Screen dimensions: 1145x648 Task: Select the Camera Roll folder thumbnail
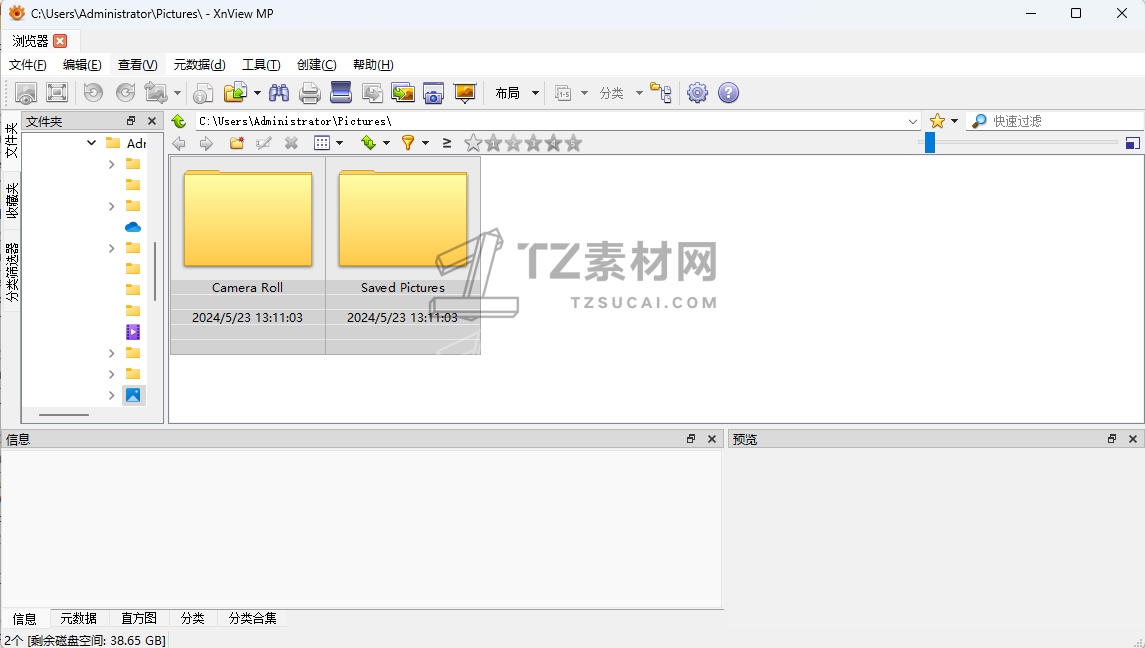coord(248,256)
